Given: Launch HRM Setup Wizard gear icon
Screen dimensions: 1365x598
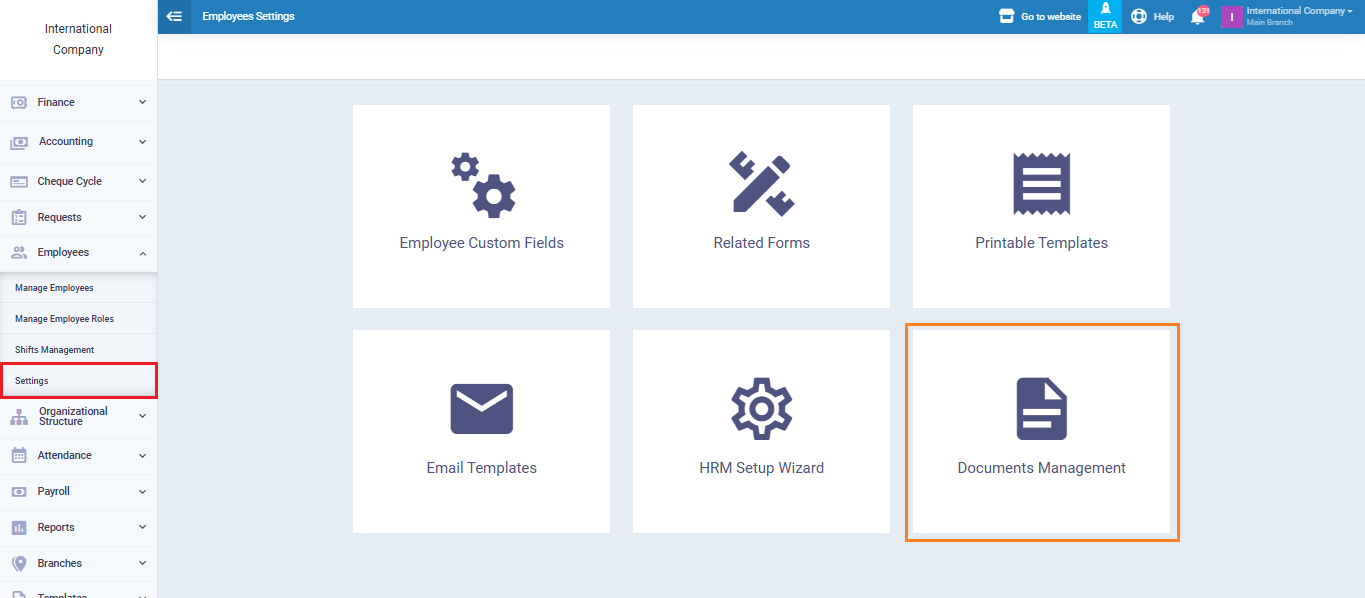Looking at the screenshot, I should [x=761, y=409].
